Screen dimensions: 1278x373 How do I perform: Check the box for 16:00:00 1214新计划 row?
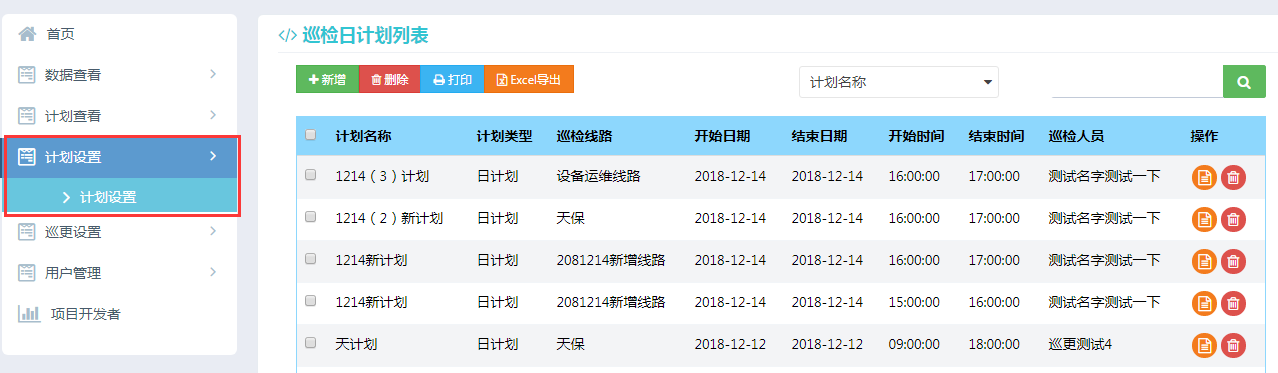point(310,259)
